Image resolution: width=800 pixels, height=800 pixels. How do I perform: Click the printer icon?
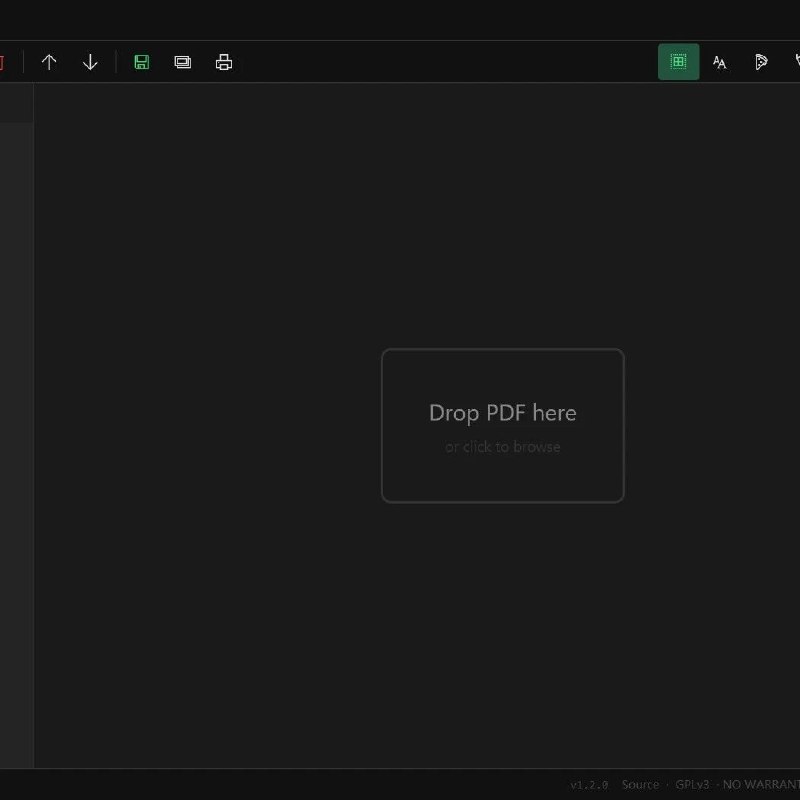click(224, 62)
